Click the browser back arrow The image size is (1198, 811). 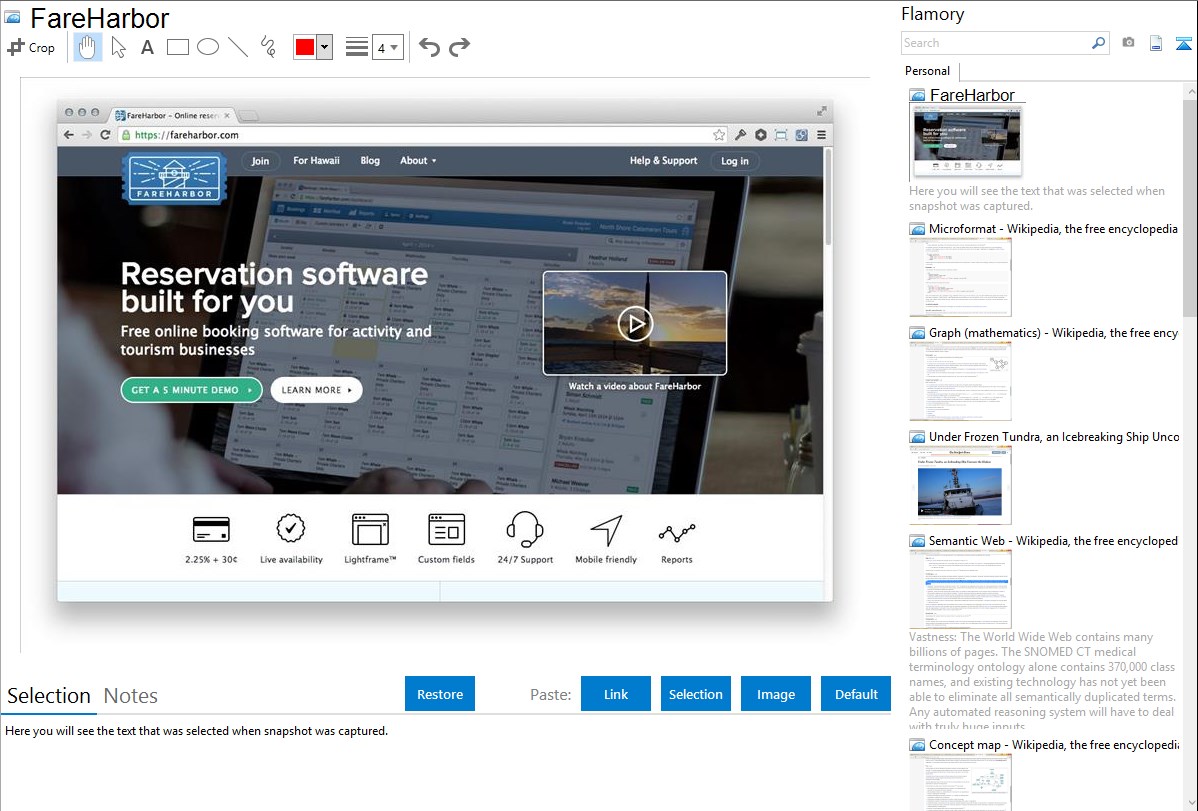(69, 135)
